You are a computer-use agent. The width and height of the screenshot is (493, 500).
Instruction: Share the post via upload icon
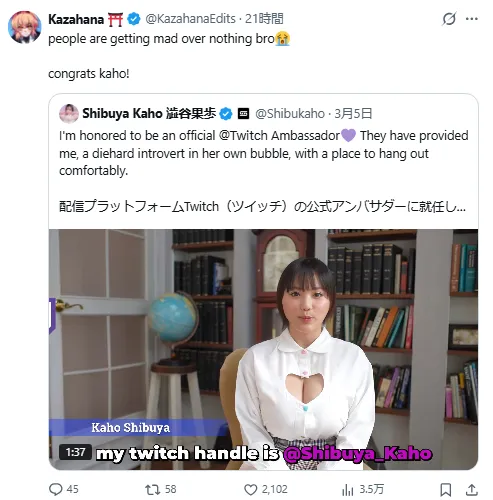[471, 489]
